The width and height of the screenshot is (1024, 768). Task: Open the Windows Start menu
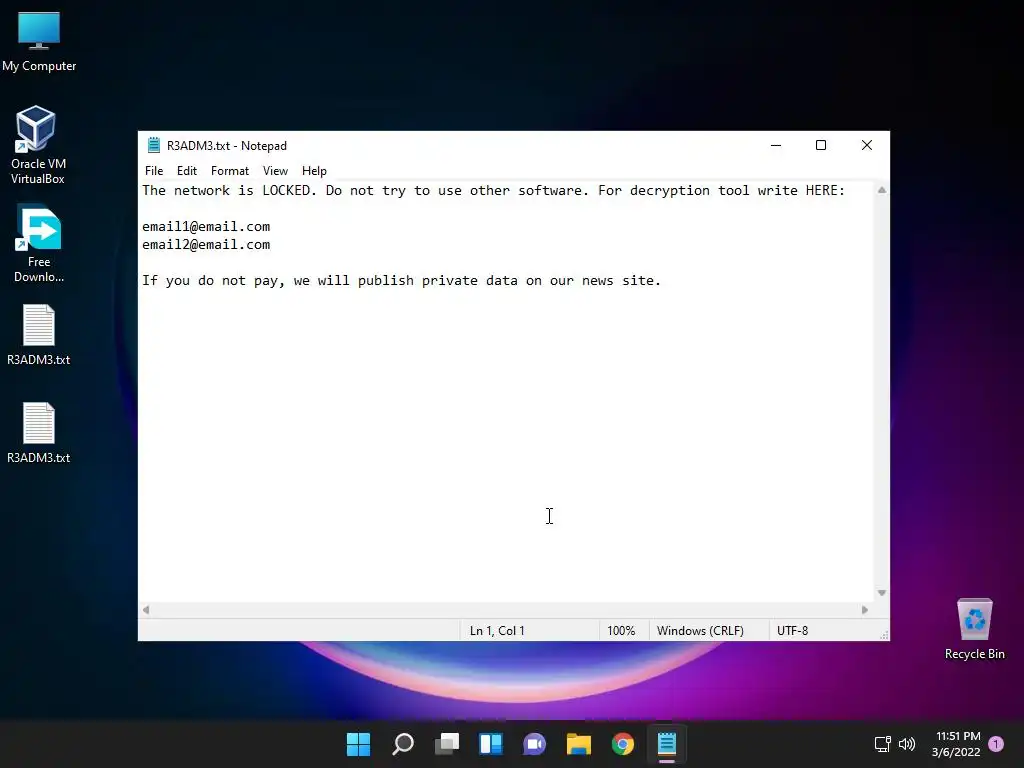tap(359, 744)
